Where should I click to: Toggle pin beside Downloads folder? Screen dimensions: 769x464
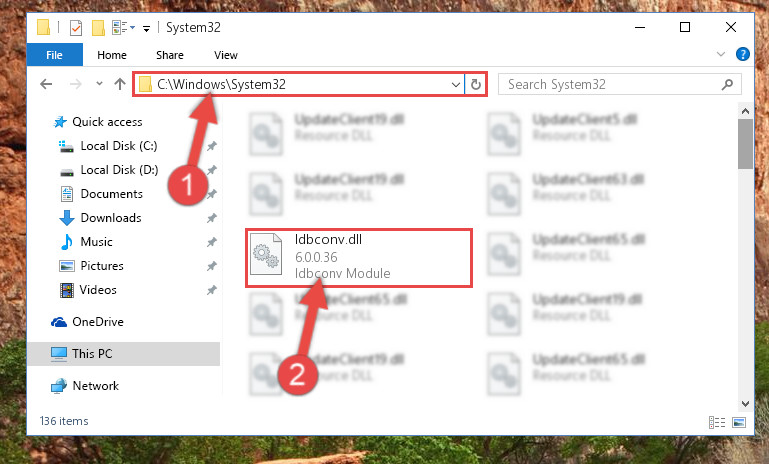pos(211,218)
